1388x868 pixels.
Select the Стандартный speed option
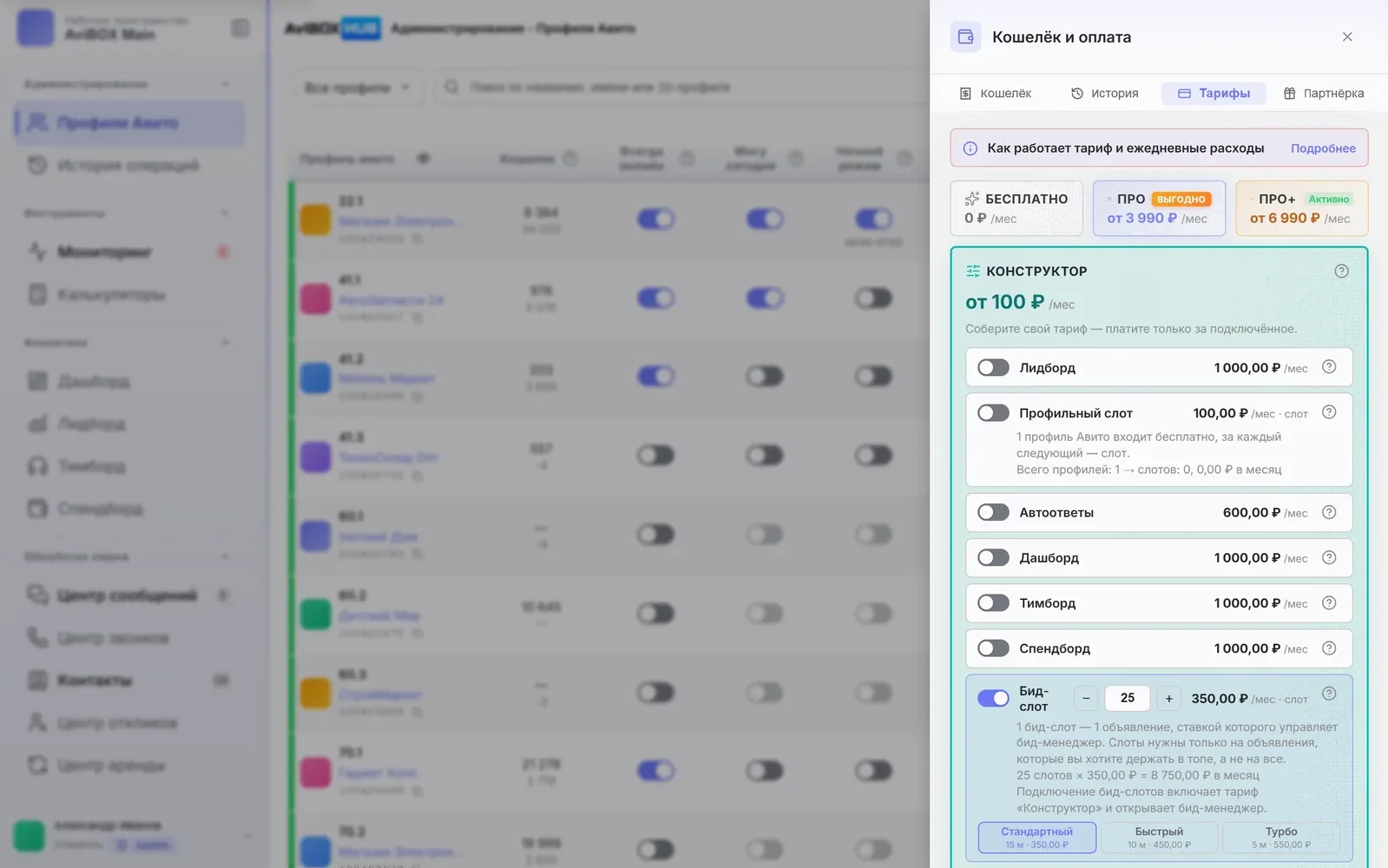pyautogui.click(x=1036, y=838)
